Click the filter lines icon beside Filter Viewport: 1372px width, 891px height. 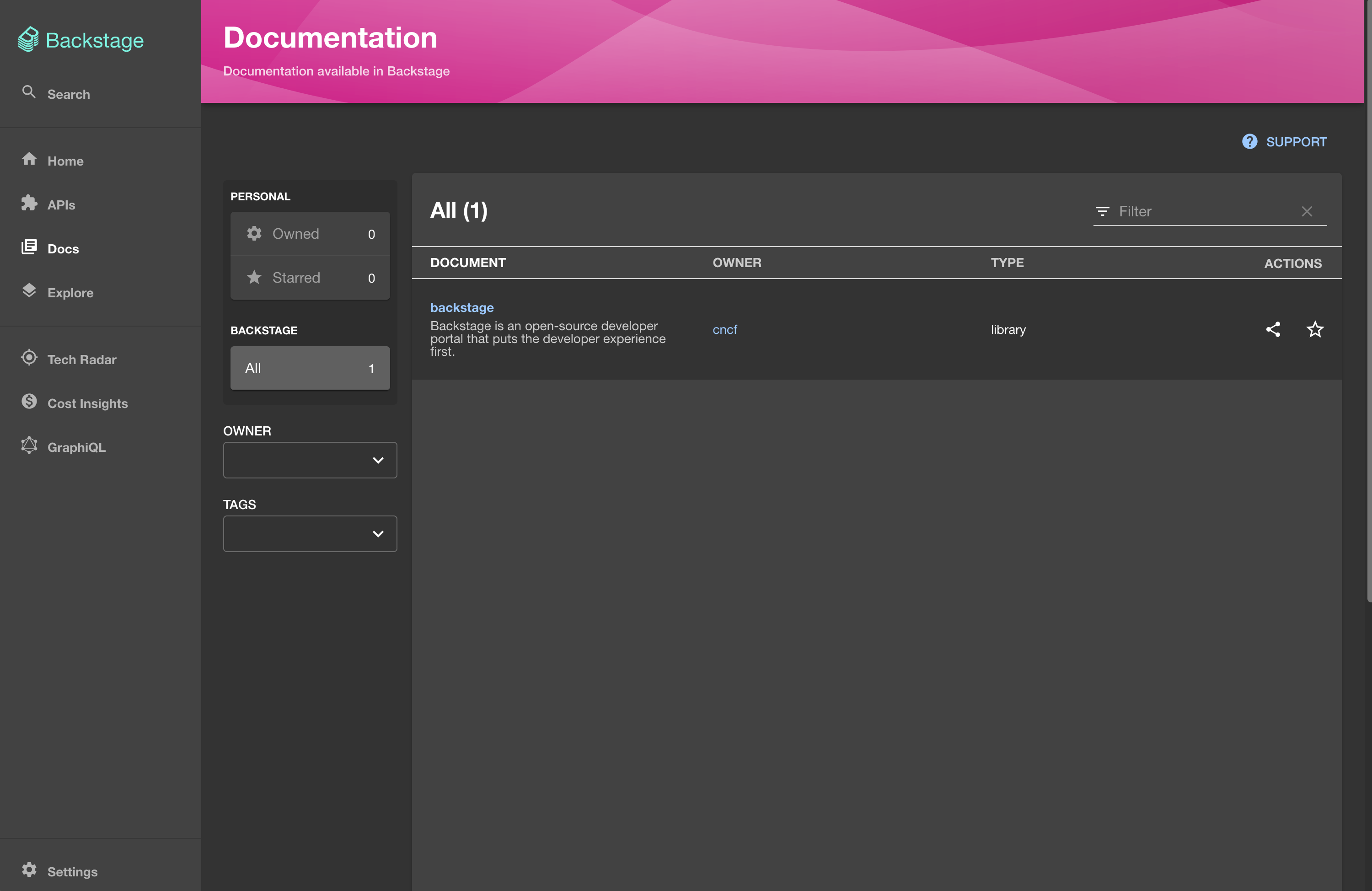[x=1102, y=212]
